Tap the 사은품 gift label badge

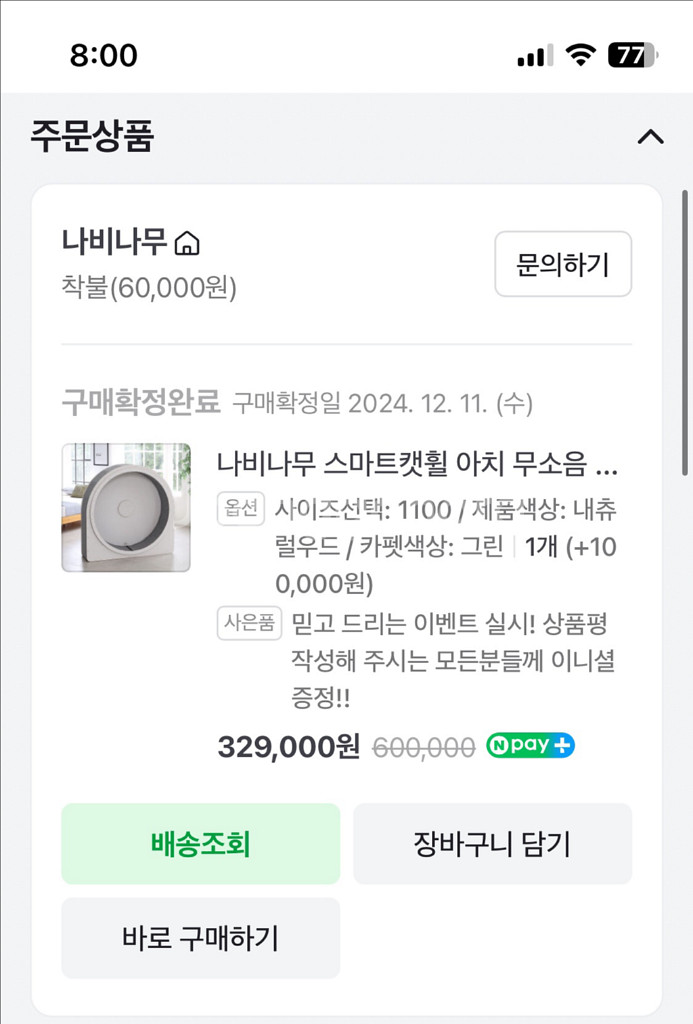[247, 623]
